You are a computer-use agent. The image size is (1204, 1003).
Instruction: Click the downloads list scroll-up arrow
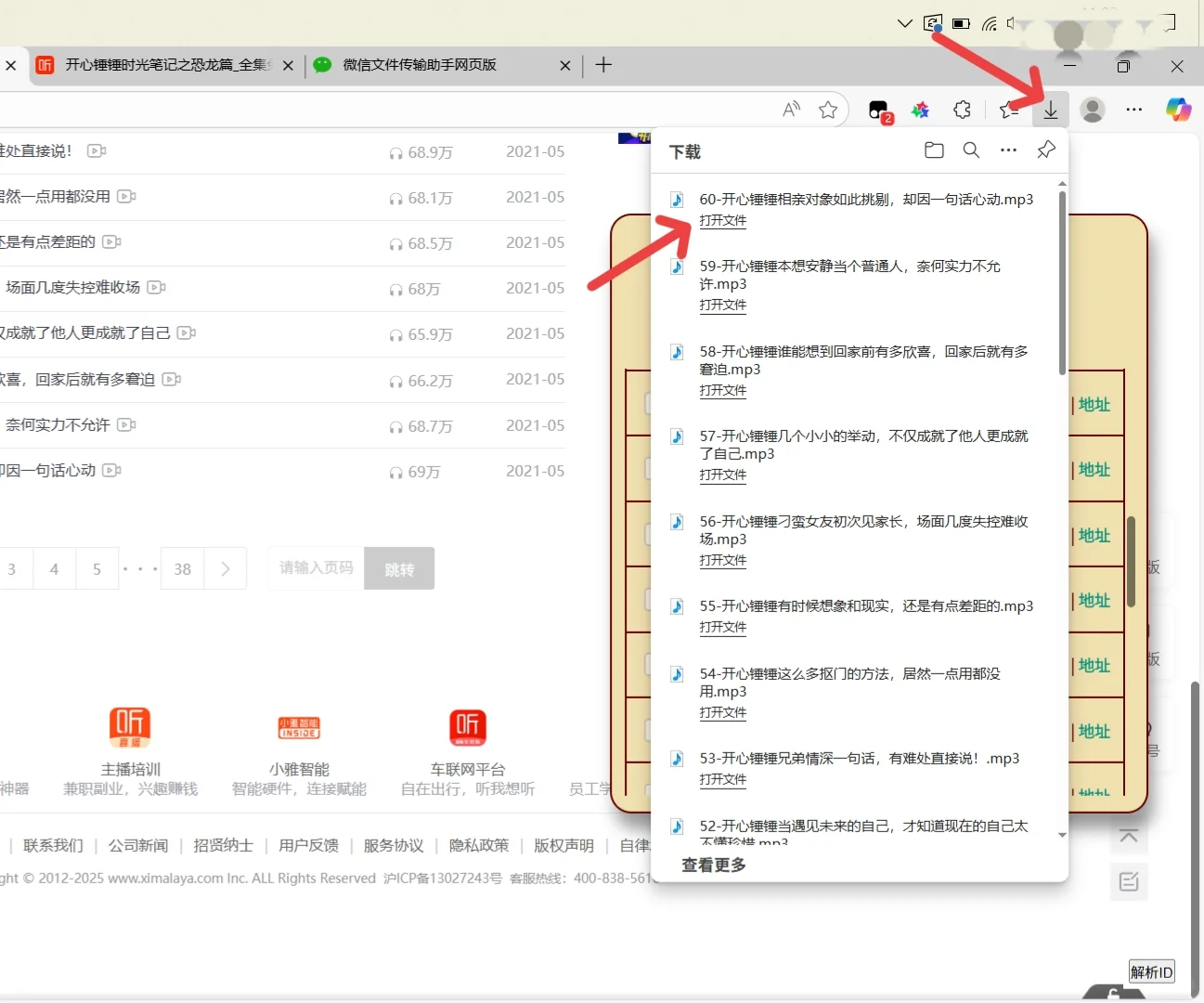pos(1062,184)
